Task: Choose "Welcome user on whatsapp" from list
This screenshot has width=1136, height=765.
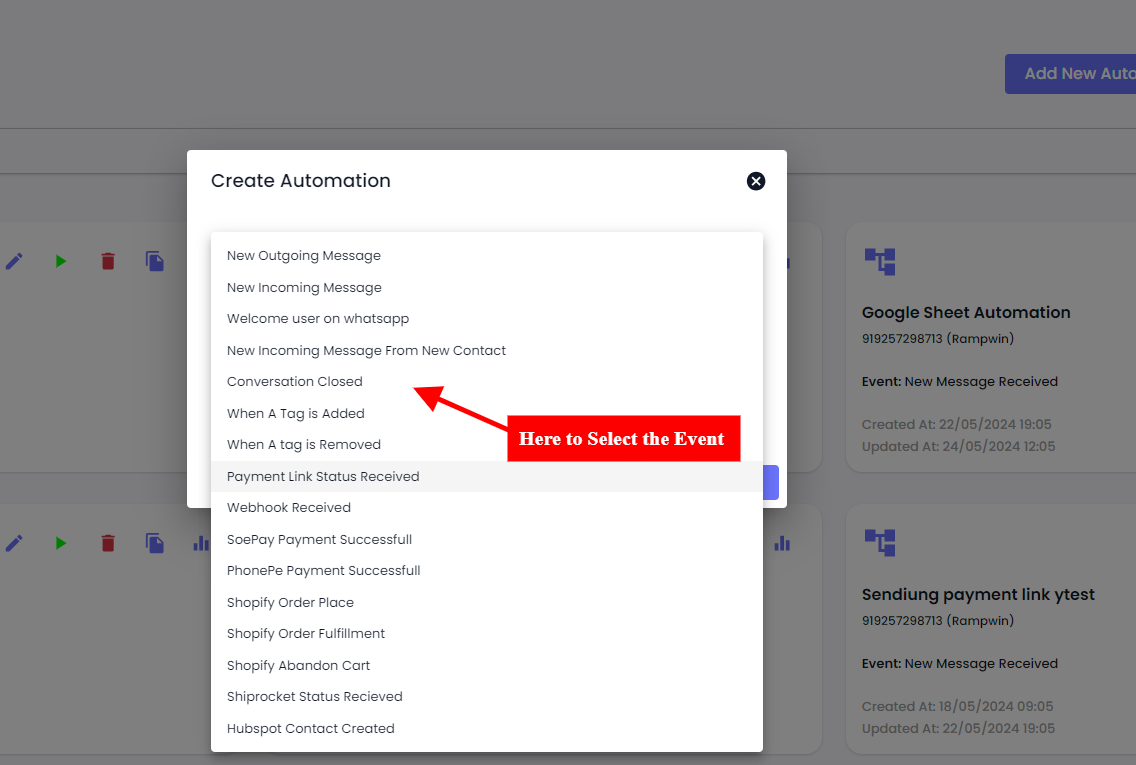Action: point(318,319)
